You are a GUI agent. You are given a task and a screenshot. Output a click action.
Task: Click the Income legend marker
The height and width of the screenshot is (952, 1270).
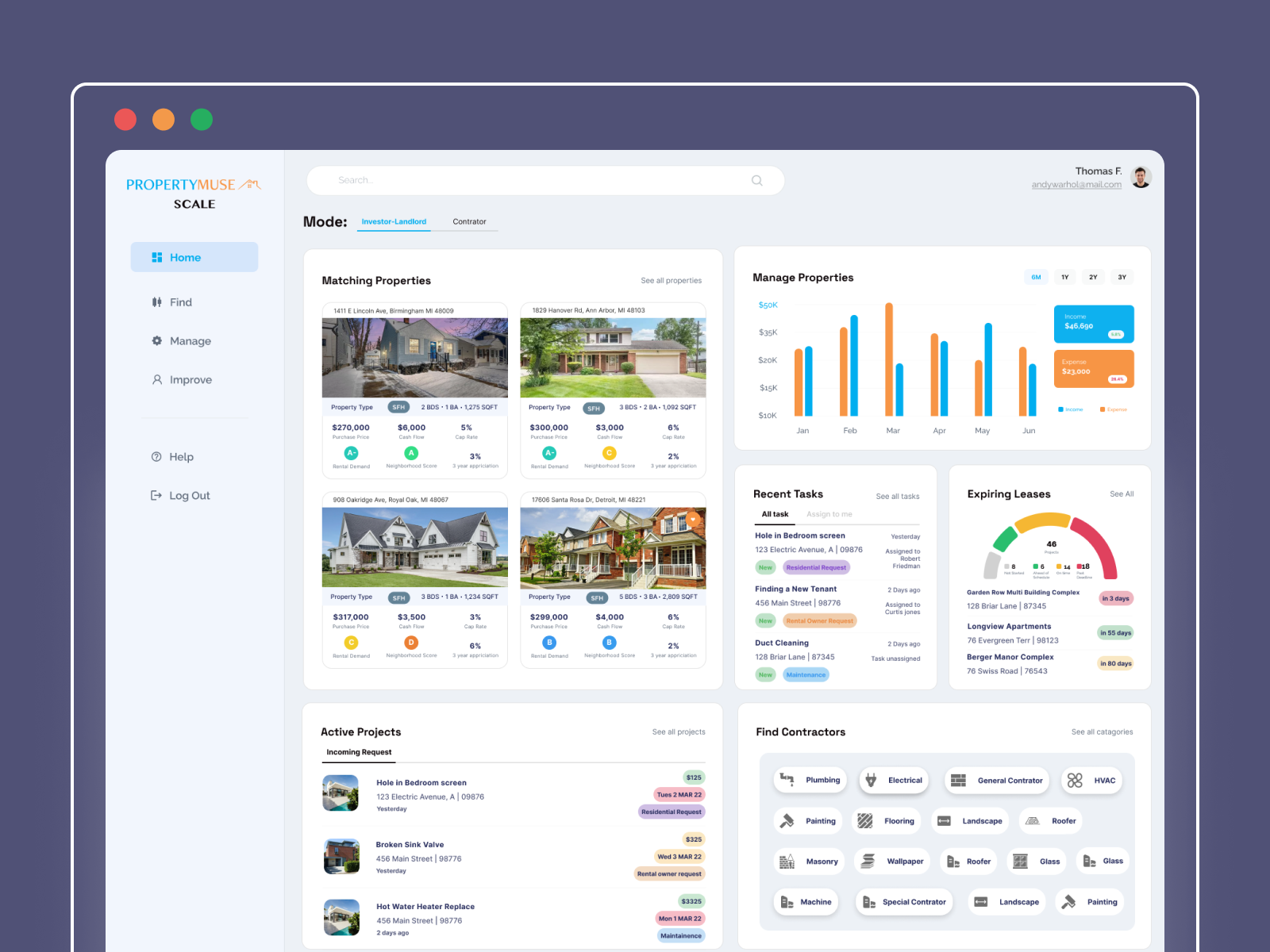(x=1060, y=409)
